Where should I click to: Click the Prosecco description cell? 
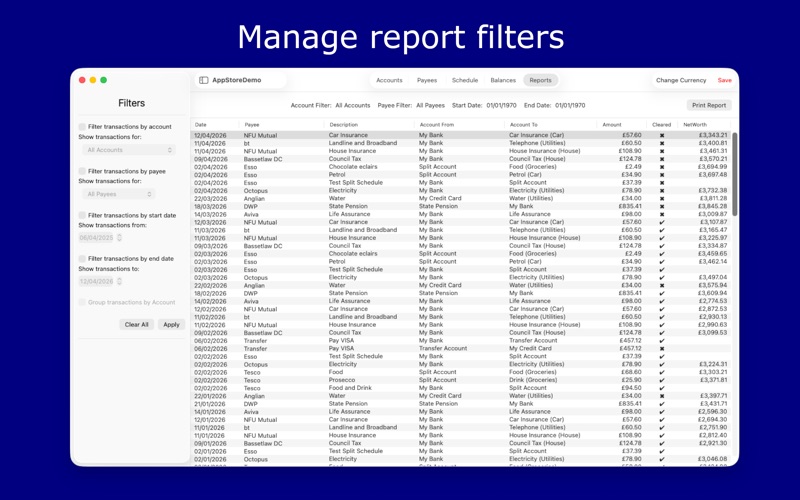coord(342,380)
